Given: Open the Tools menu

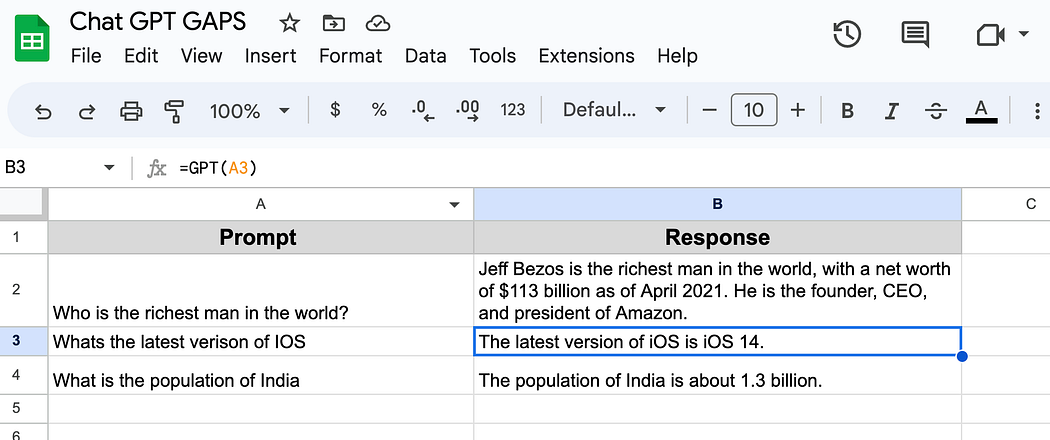Looking at the screenshot, I should [x=492, y=56].
